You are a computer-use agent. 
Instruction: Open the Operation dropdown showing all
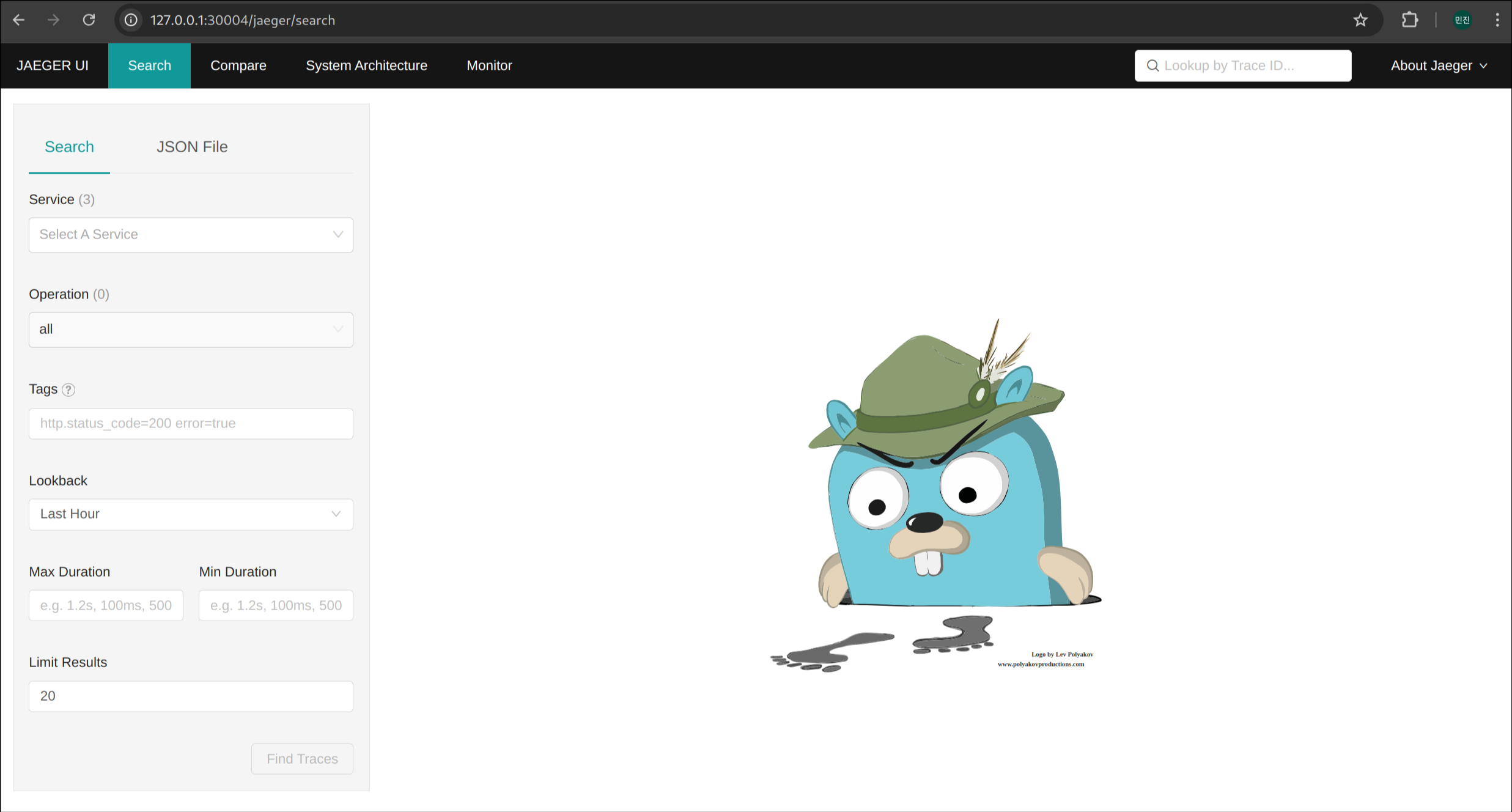pos(191,330)
